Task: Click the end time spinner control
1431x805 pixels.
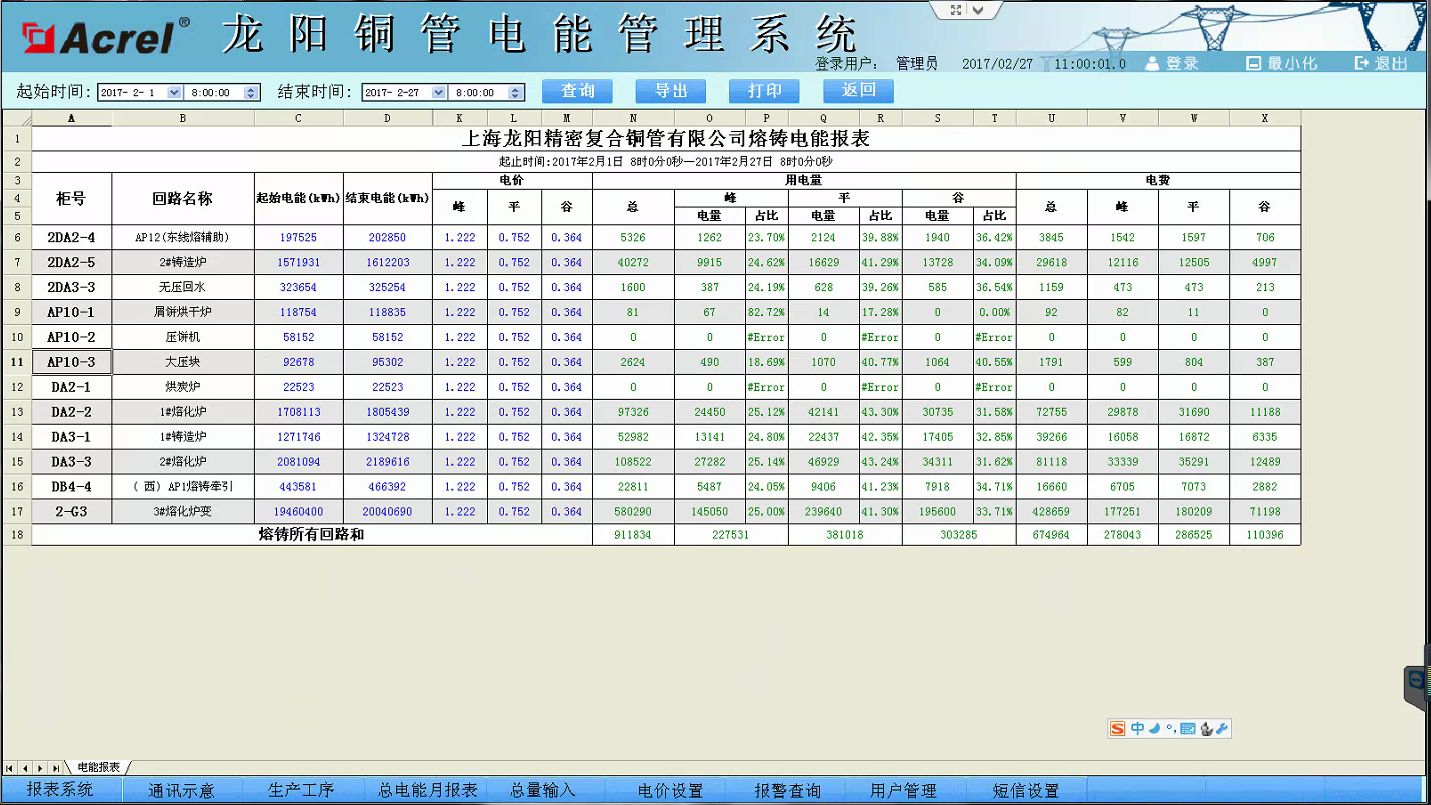Action: click(515, 92)
